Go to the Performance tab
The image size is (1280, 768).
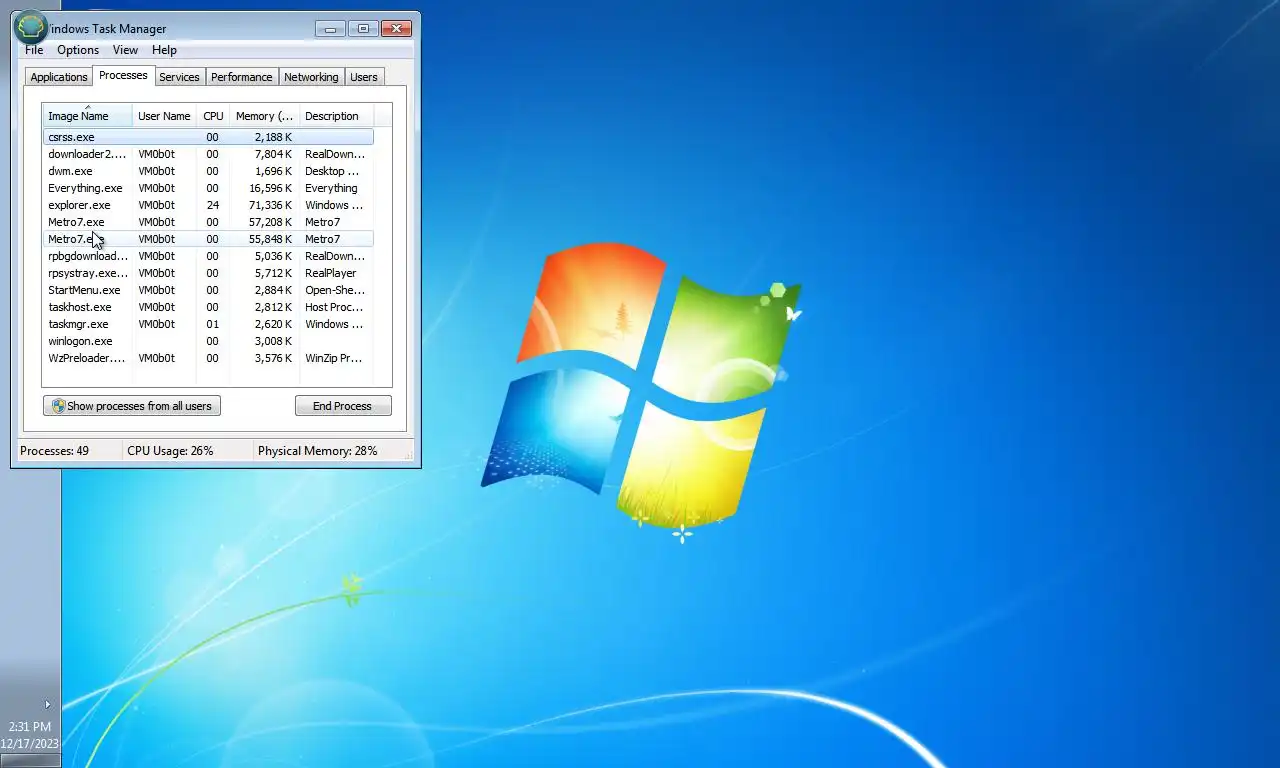(x=241, y=77)
